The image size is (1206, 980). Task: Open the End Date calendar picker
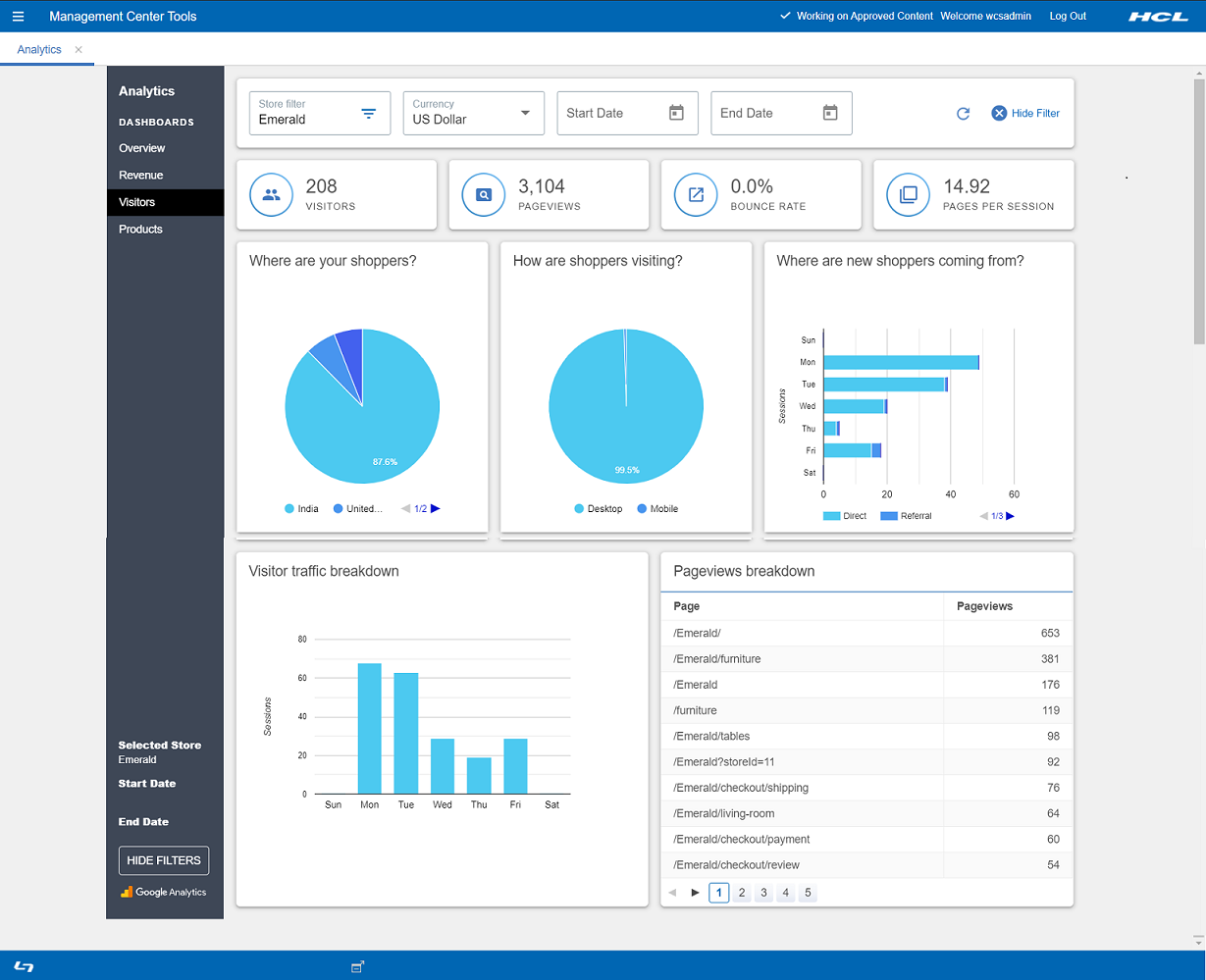click(x=830, y=113)
